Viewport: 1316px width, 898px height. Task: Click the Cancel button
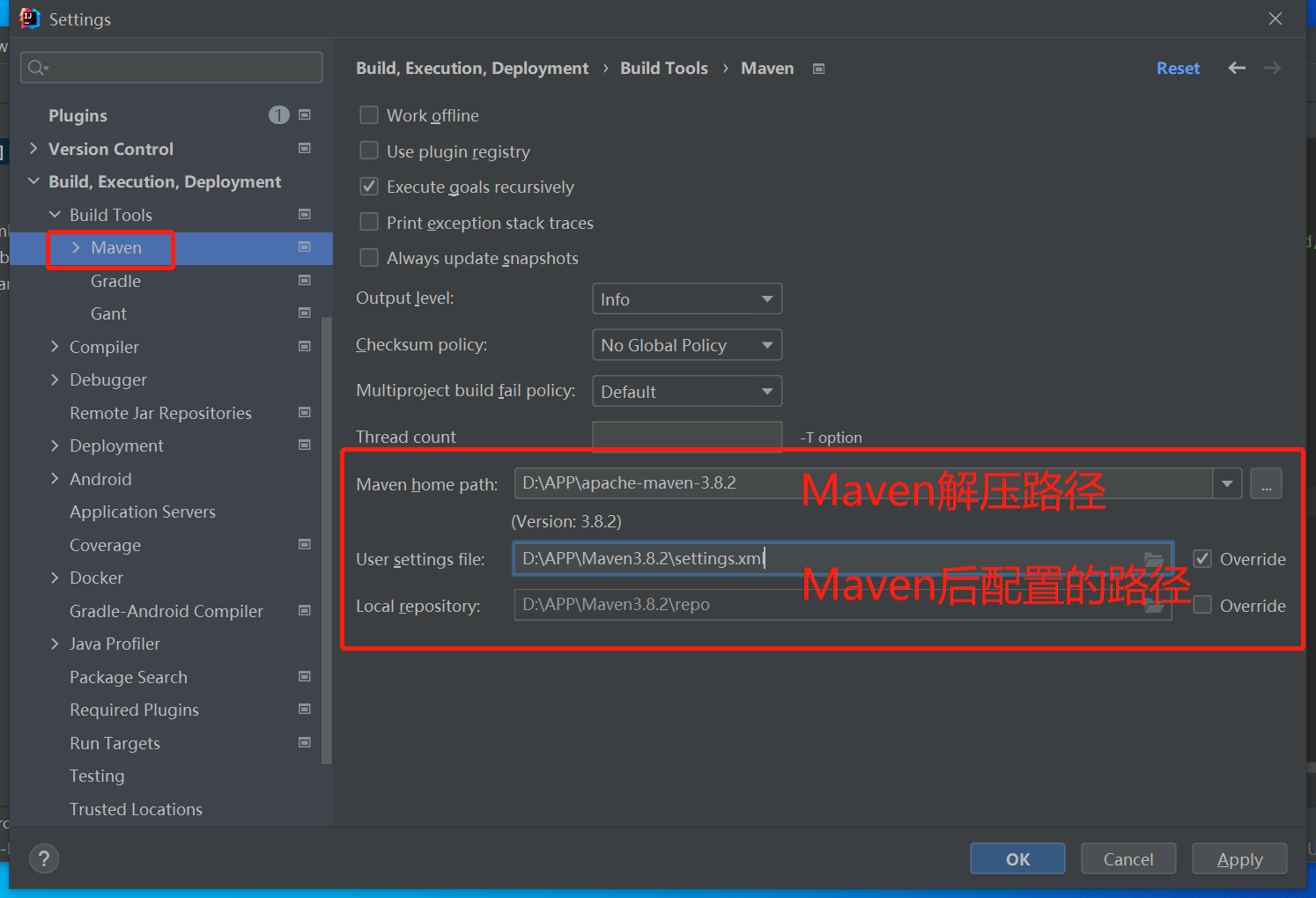[x=1128, y=859]
